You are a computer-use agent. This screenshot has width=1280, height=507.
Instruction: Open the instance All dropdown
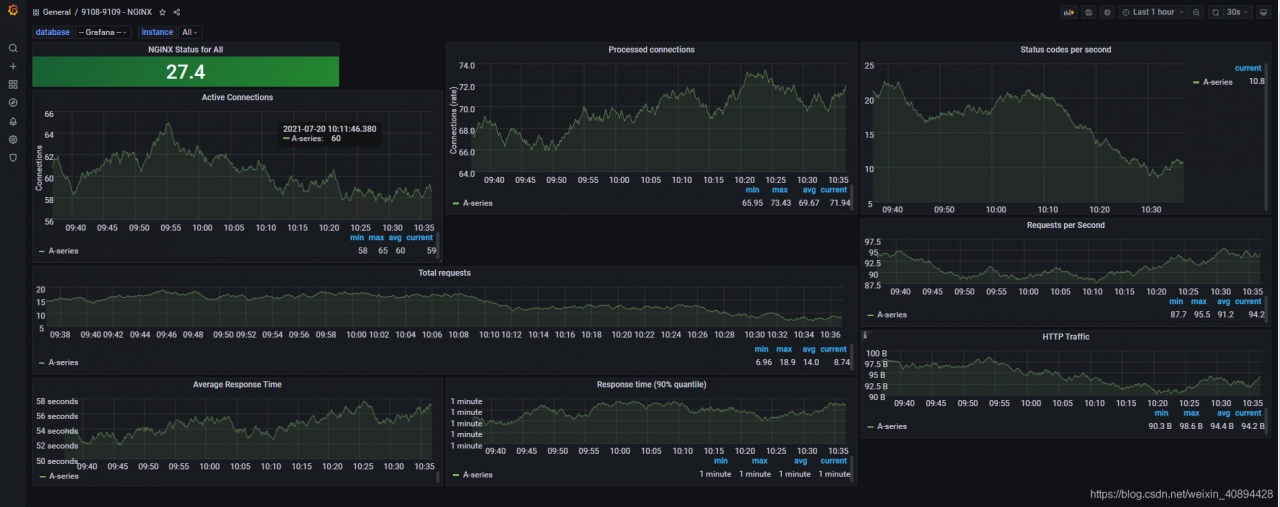click(x=190, y=32)
